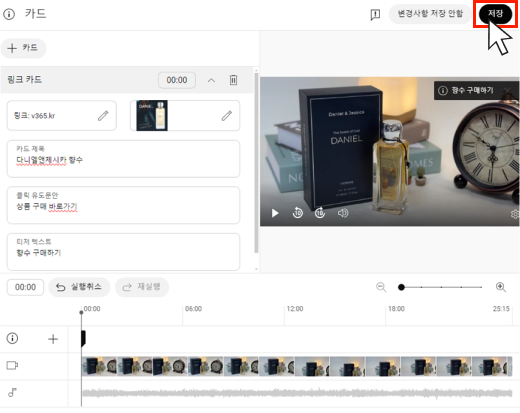This screenshot has height=413, width=520.
Task: Edit the v365.kr link with pencil icon
Action: (103, 116)
